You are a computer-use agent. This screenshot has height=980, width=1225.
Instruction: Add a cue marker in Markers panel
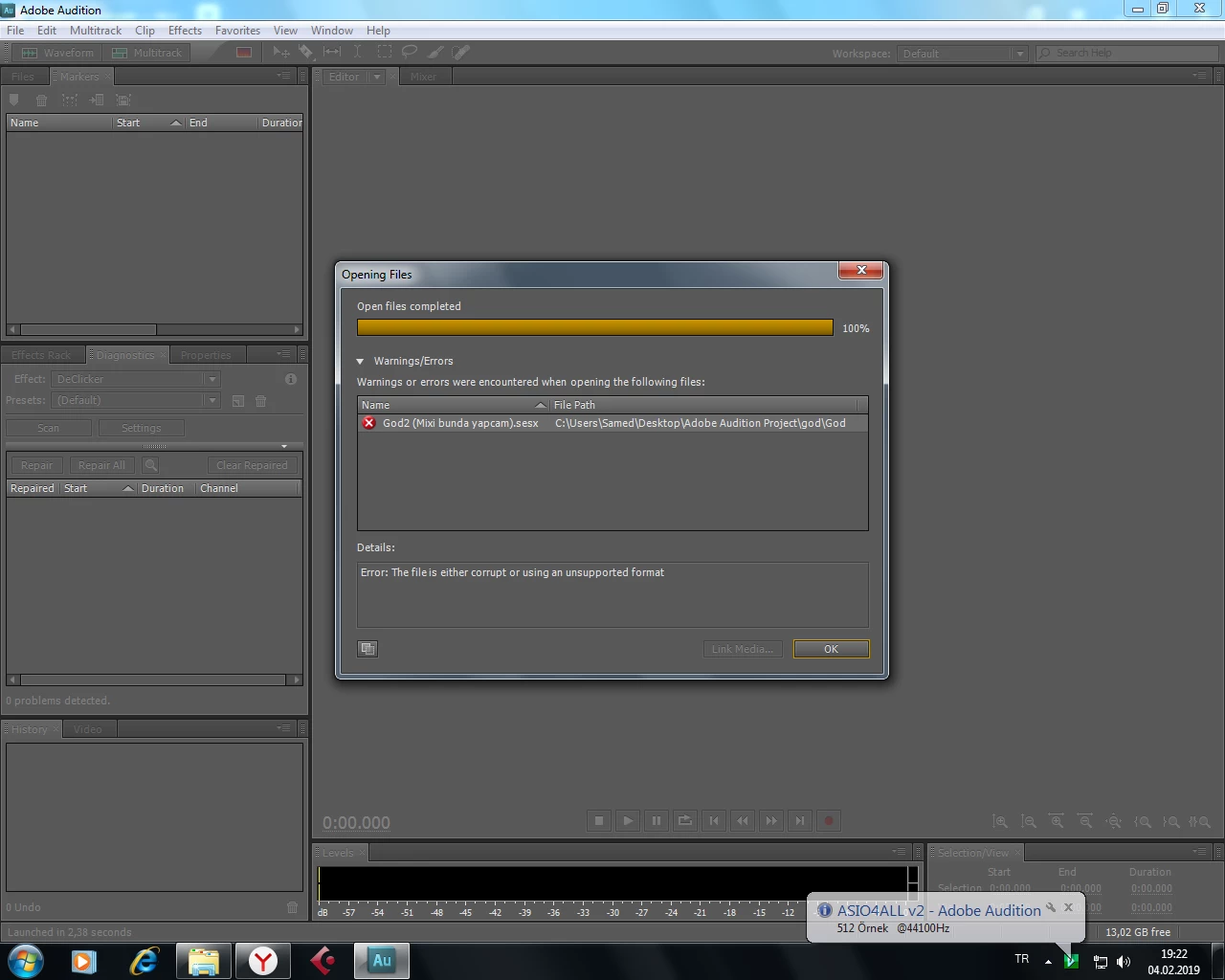(x=13, y=100)
